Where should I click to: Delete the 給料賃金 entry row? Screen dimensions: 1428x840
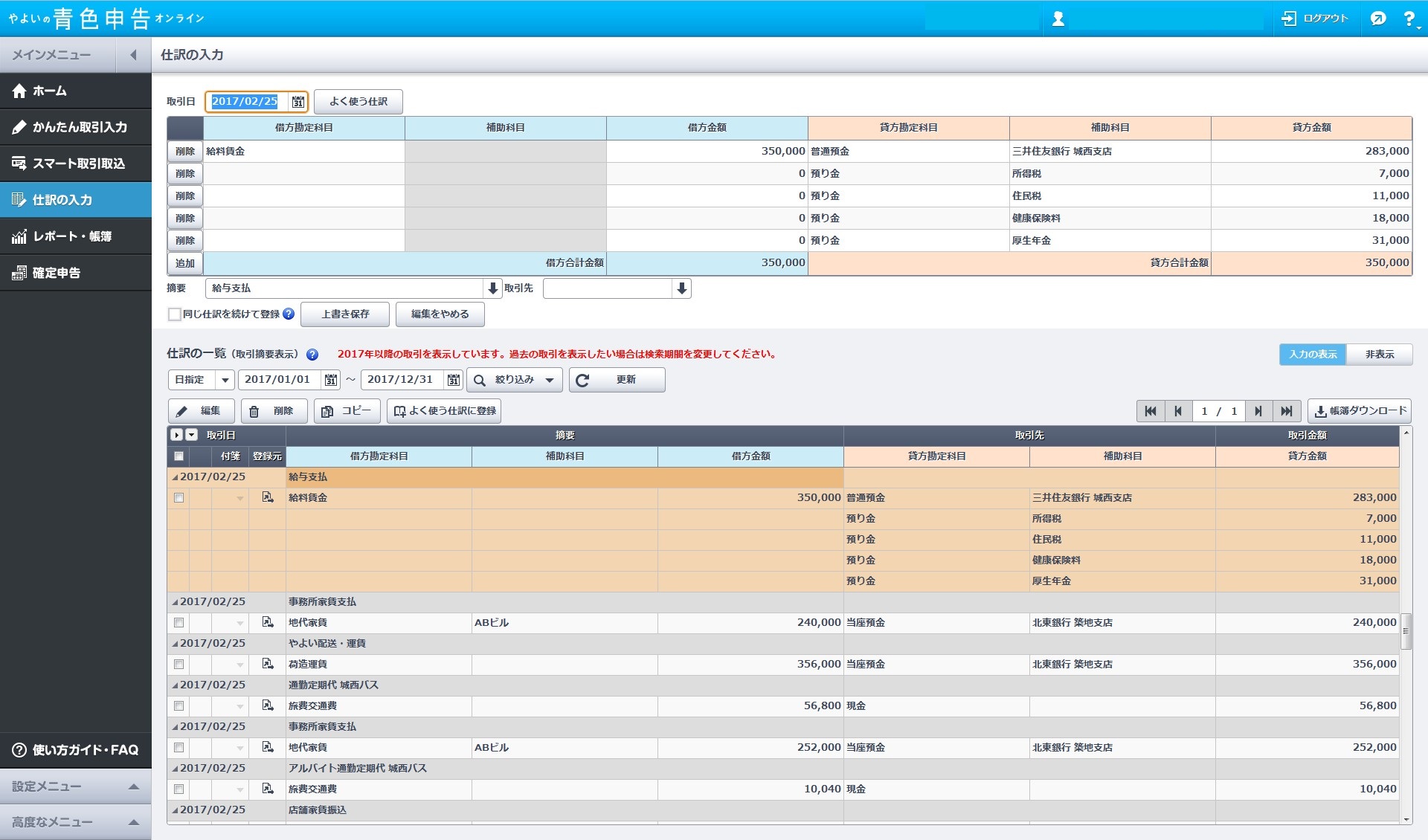(185, 152)
